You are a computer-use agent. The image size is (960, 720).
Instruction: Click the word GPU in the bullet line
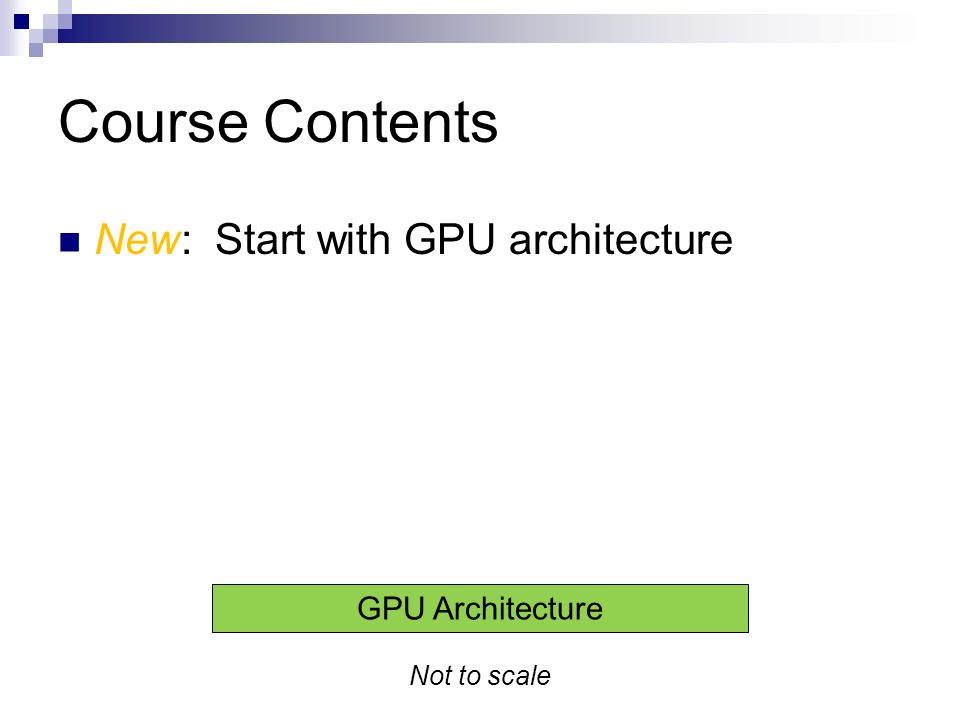450,239
